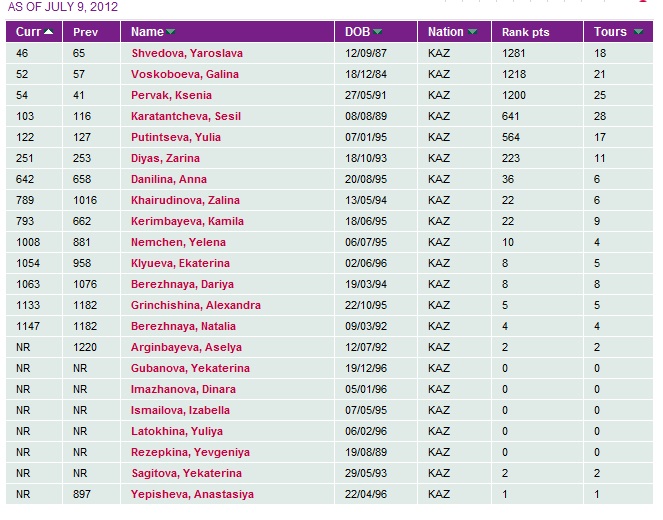Open Khairudinova, Zalina player page
Viewport: 663px width, 520px height.
[x=185, y=200]
